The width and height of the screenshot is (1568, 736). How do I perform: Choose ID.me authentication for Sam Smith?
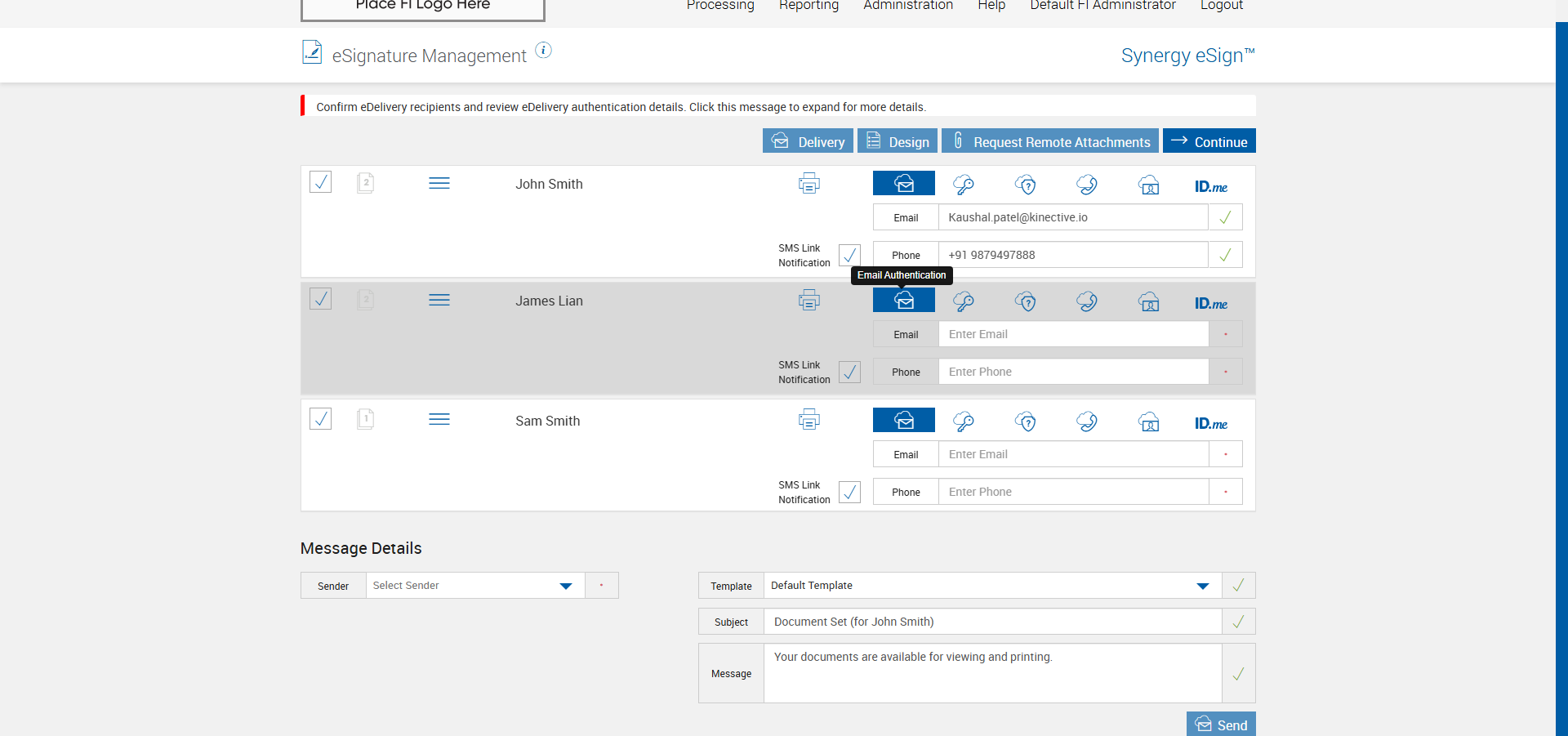[x=1211, y=423]
